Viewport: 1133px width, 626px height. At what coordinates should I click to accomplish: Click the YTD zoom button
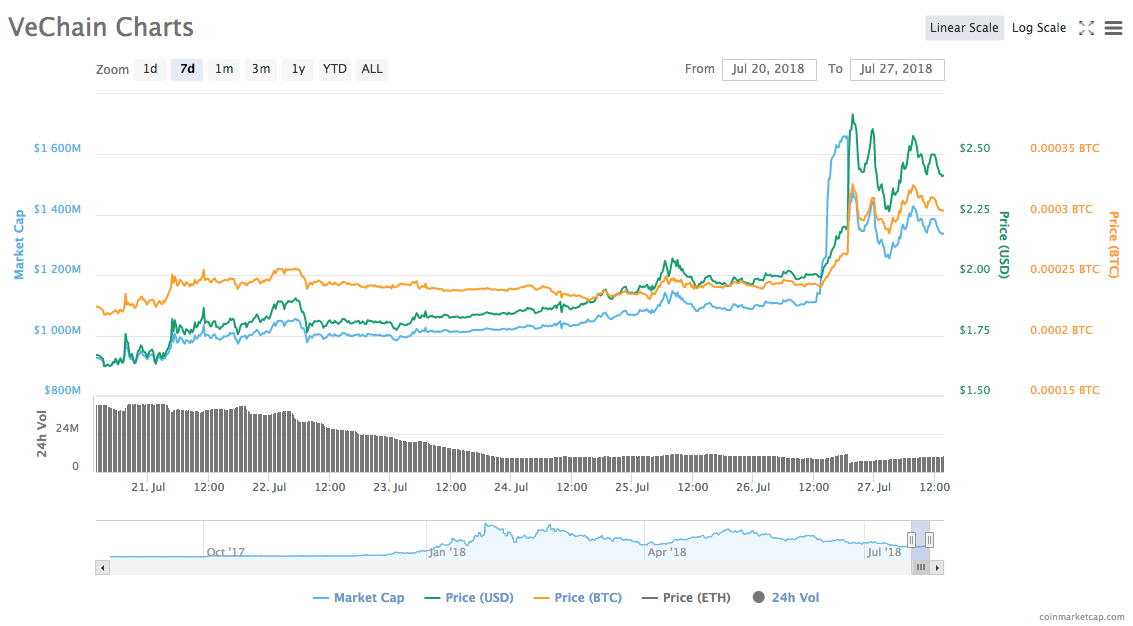coord(335,69)
